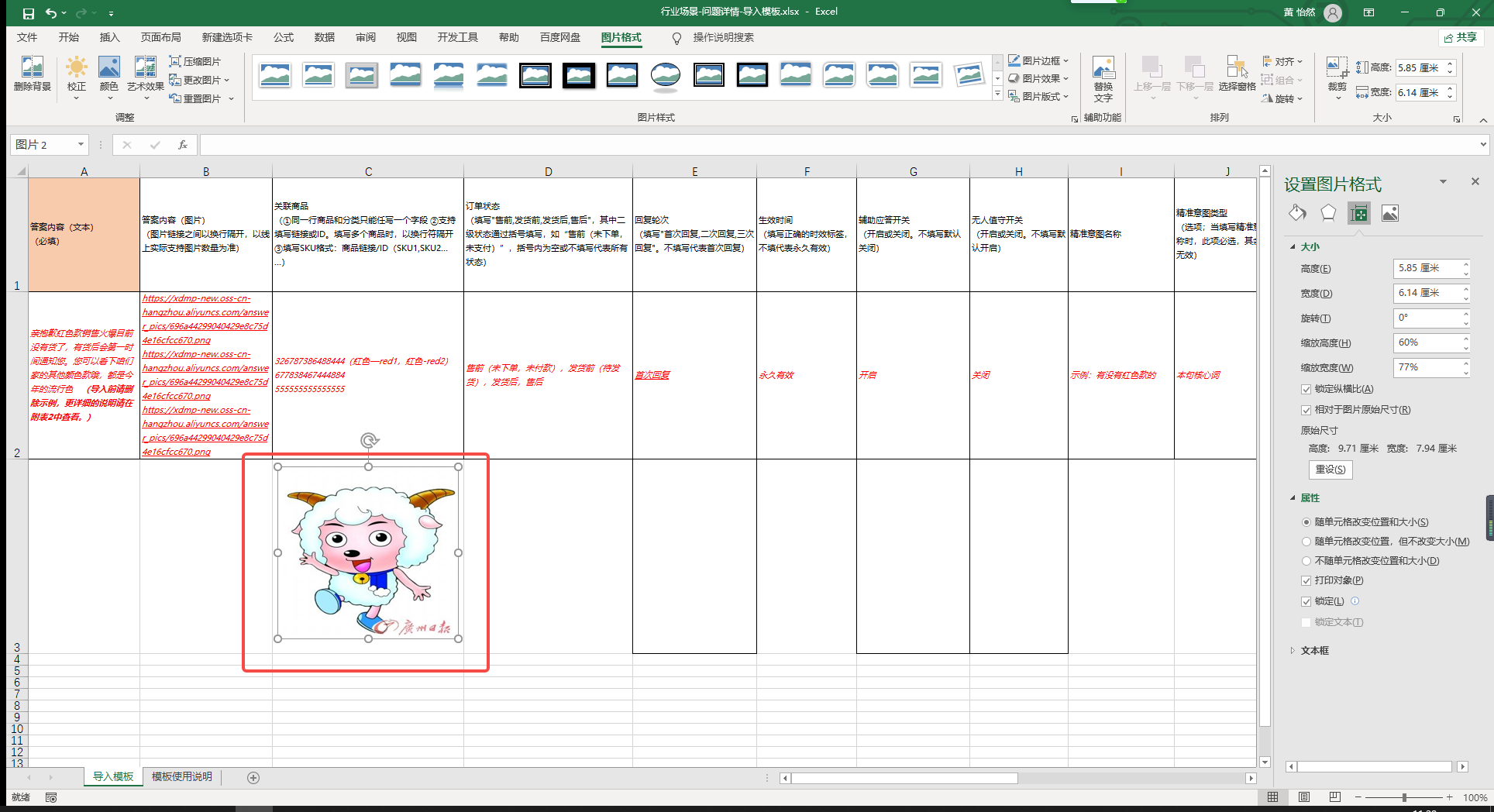Click the insert function fx icon

click(183, 145)
